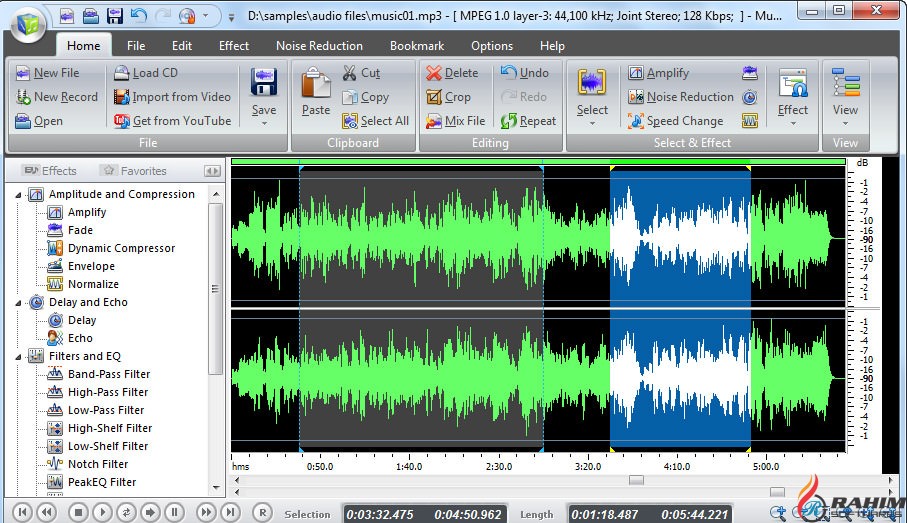Toggle loop playback button
This screenshot has width=907, height=523.
click(x=127, y=512)
